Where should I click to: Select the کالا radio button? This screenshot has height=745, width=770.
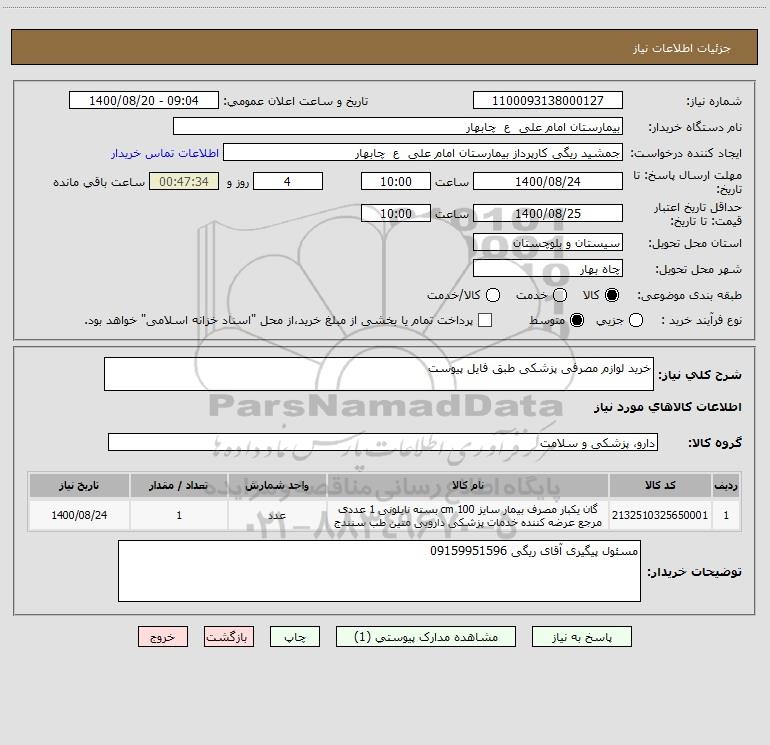click(612, 295)
